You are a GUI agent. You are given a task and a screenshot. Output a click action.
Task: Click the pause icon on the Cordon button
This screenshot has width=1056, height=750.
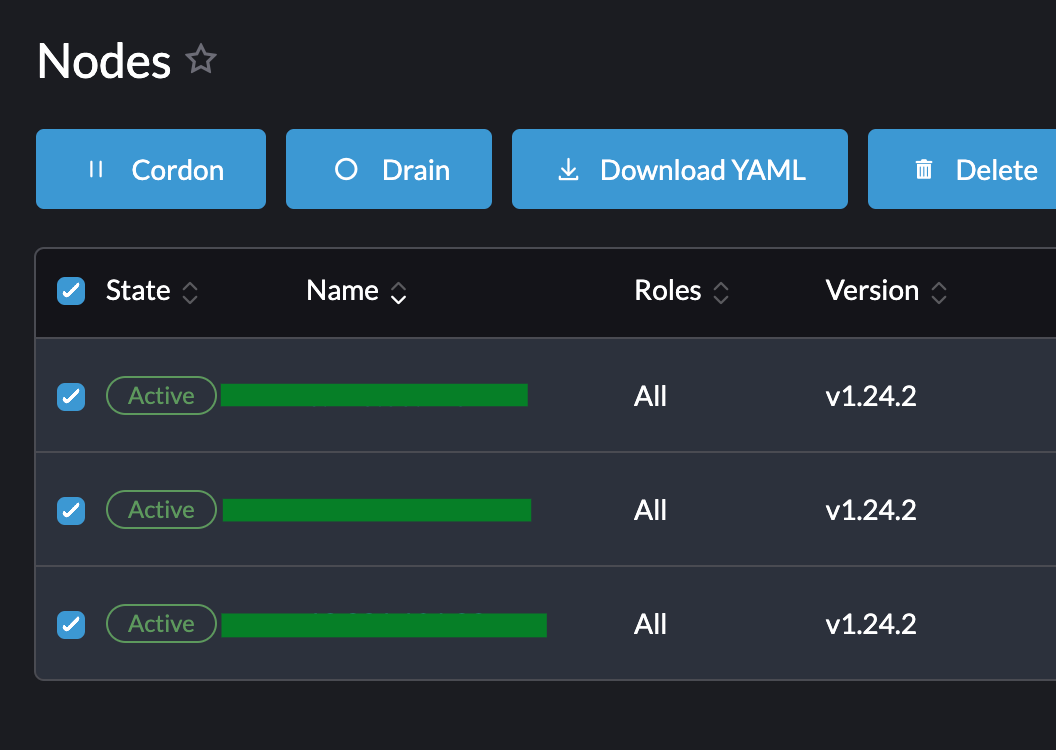pos(95,169)
